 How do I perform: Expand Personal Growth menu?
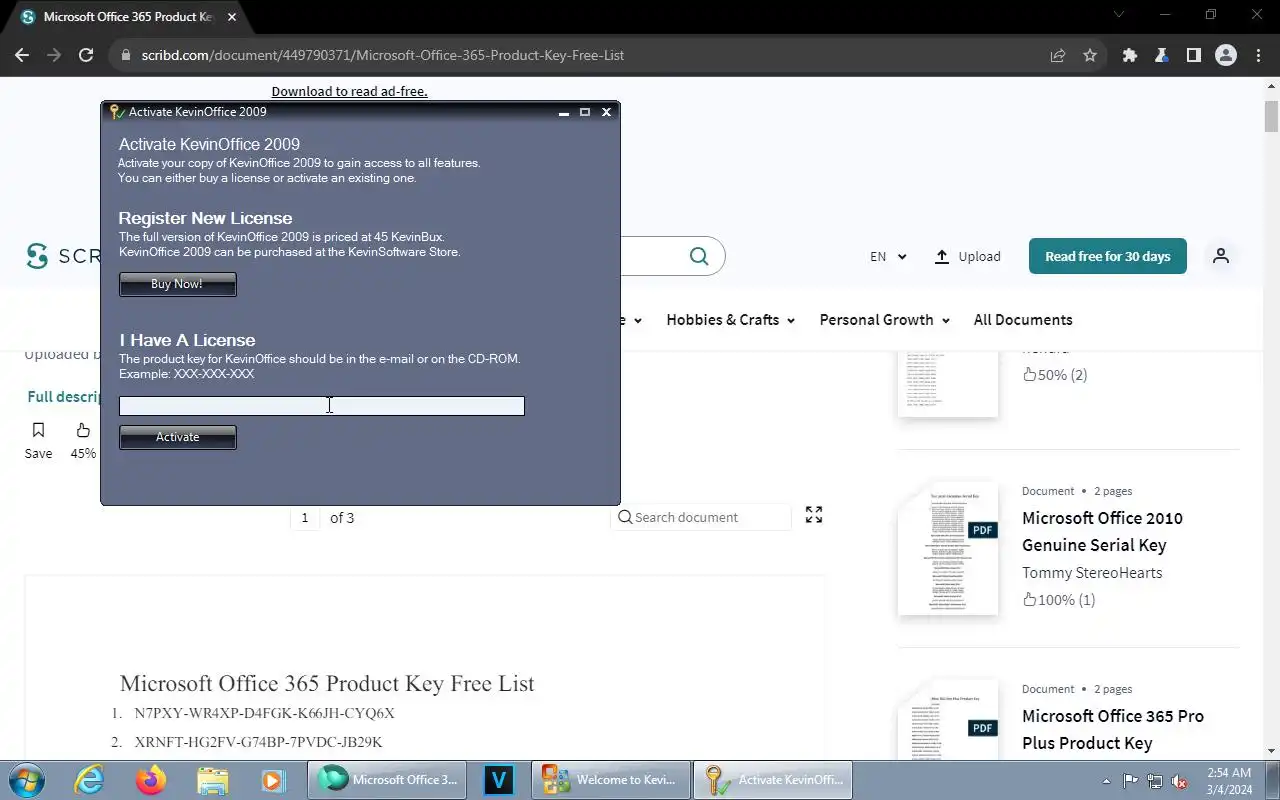coord(884,320)
